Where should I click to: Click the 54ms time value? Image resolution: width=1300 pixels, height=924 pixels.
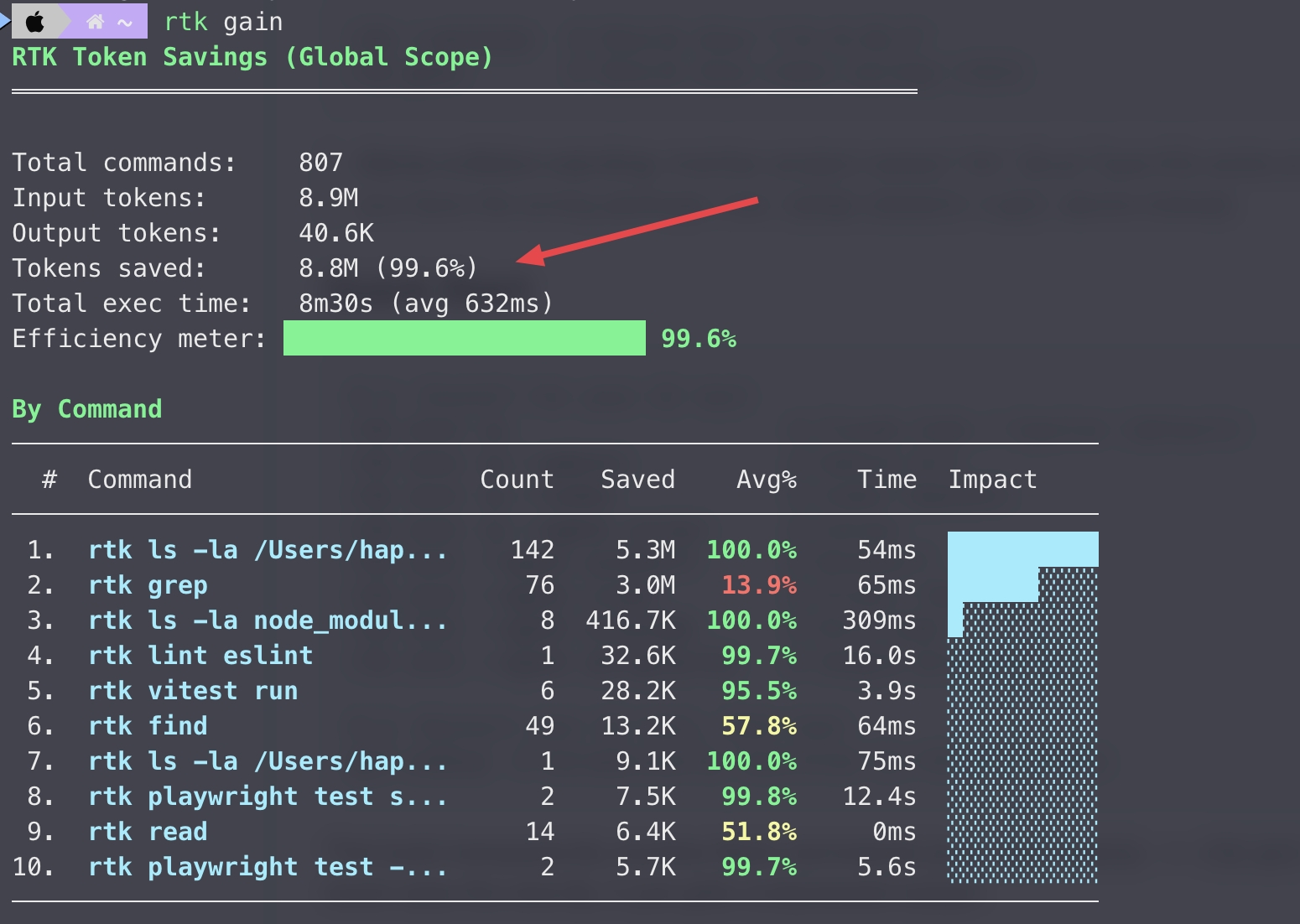point(887,549)
